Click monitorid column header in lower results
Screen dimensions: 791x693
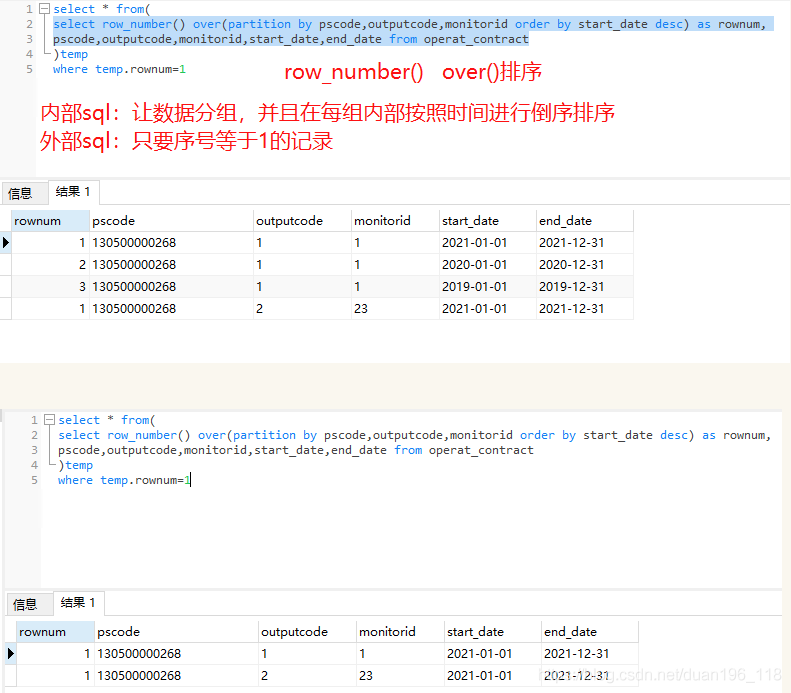(400, 632)
